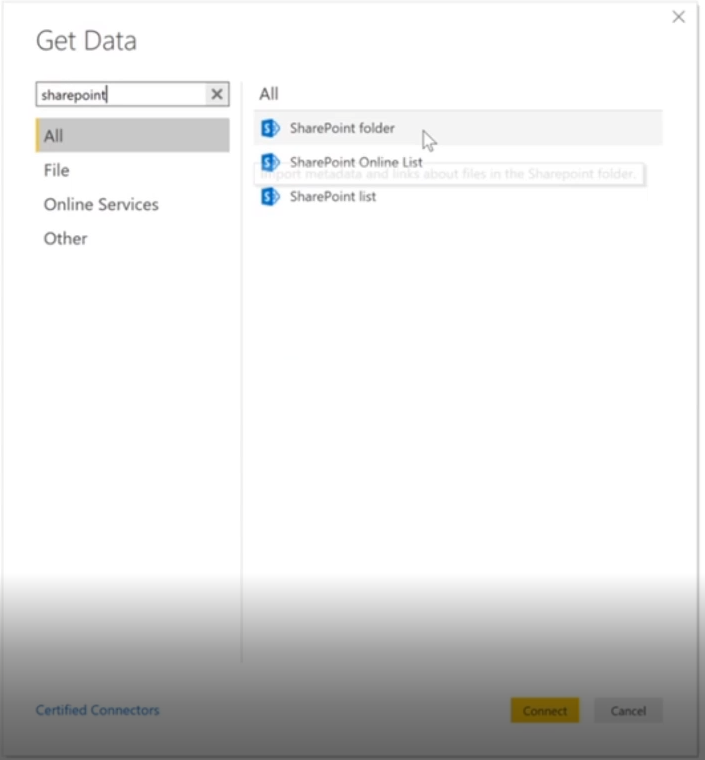Click the Cancel button

click(x=628, y=711)
